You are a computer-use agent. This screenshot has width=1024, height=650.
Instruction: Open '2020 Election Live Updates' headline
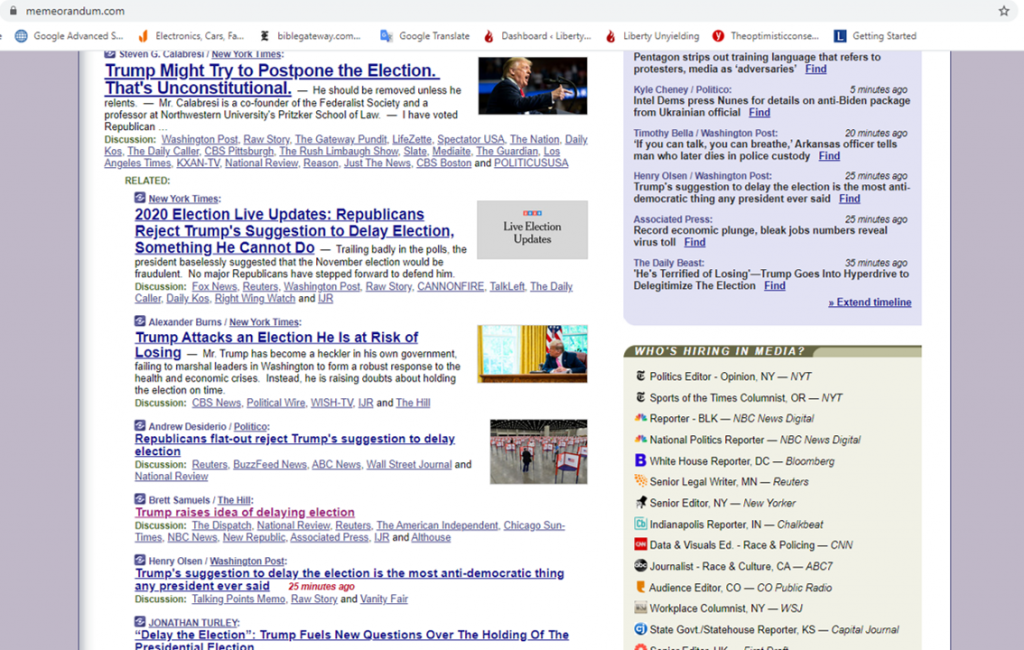[x=295, y=231]
